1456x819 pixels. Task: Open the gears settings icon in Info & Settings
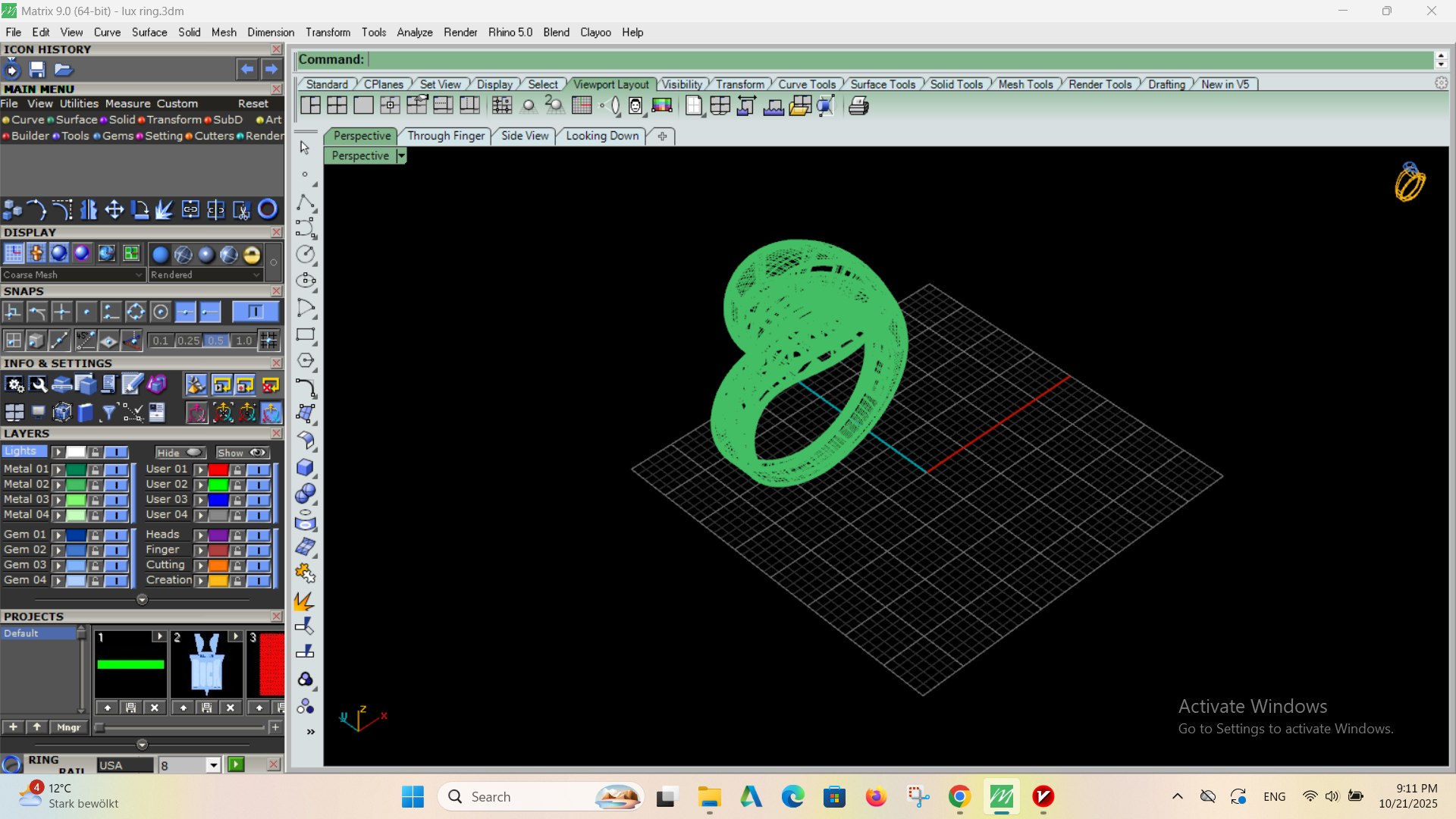click(14, 385)
